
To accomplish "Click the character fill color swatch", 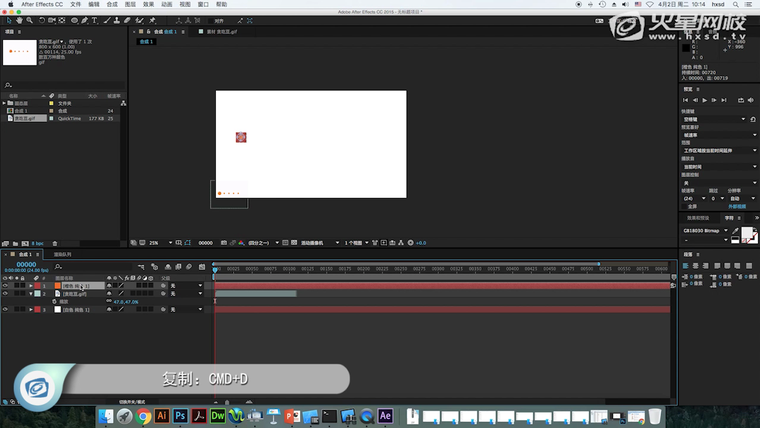I will tap(747, 233).
